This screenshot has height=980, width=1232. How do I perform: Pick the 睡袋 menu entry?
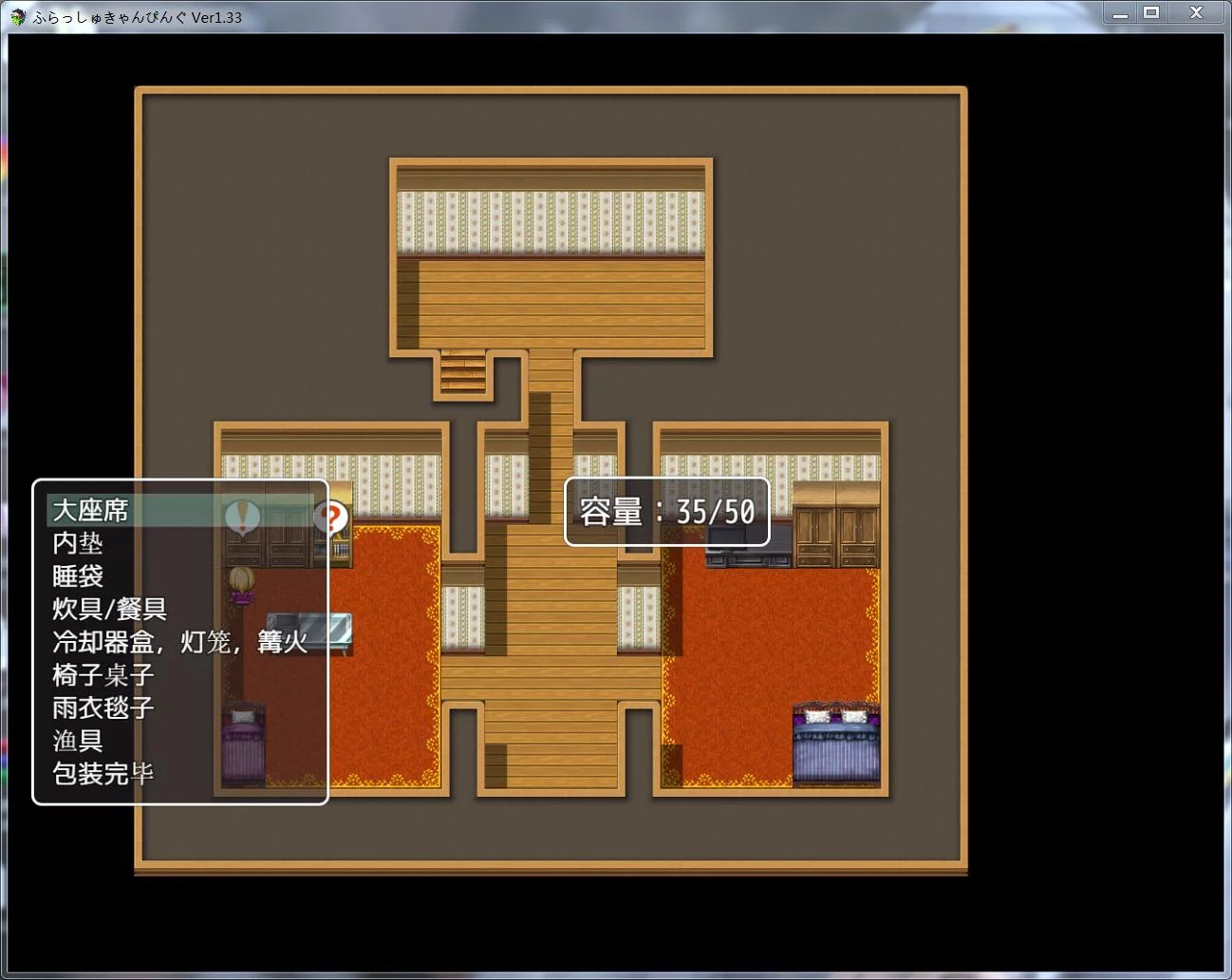pos(78,576)
